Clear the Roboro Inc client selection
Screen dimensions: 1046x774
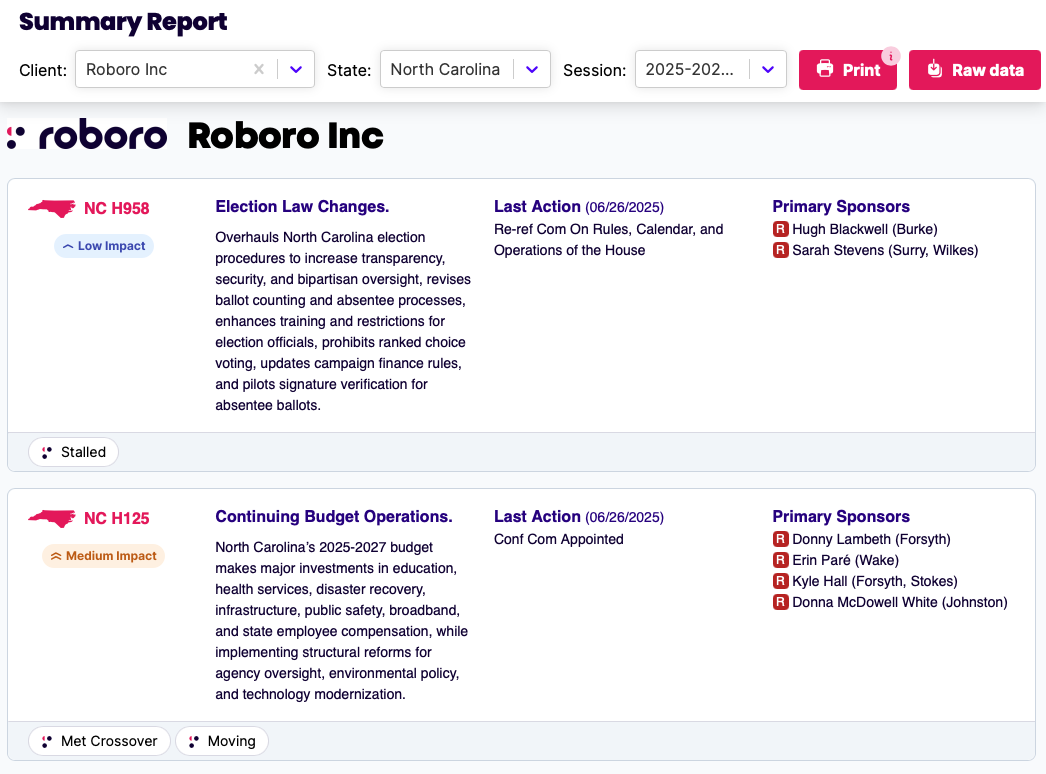click(x=259, y=69)
